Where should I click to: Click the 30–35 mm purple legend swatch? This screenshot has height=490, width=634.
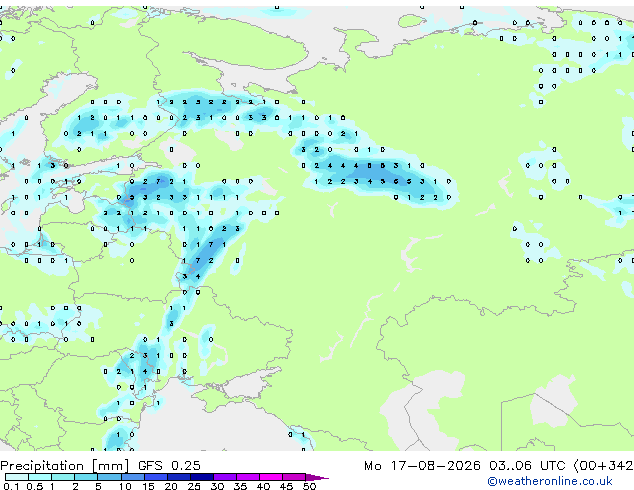[225, 477]
